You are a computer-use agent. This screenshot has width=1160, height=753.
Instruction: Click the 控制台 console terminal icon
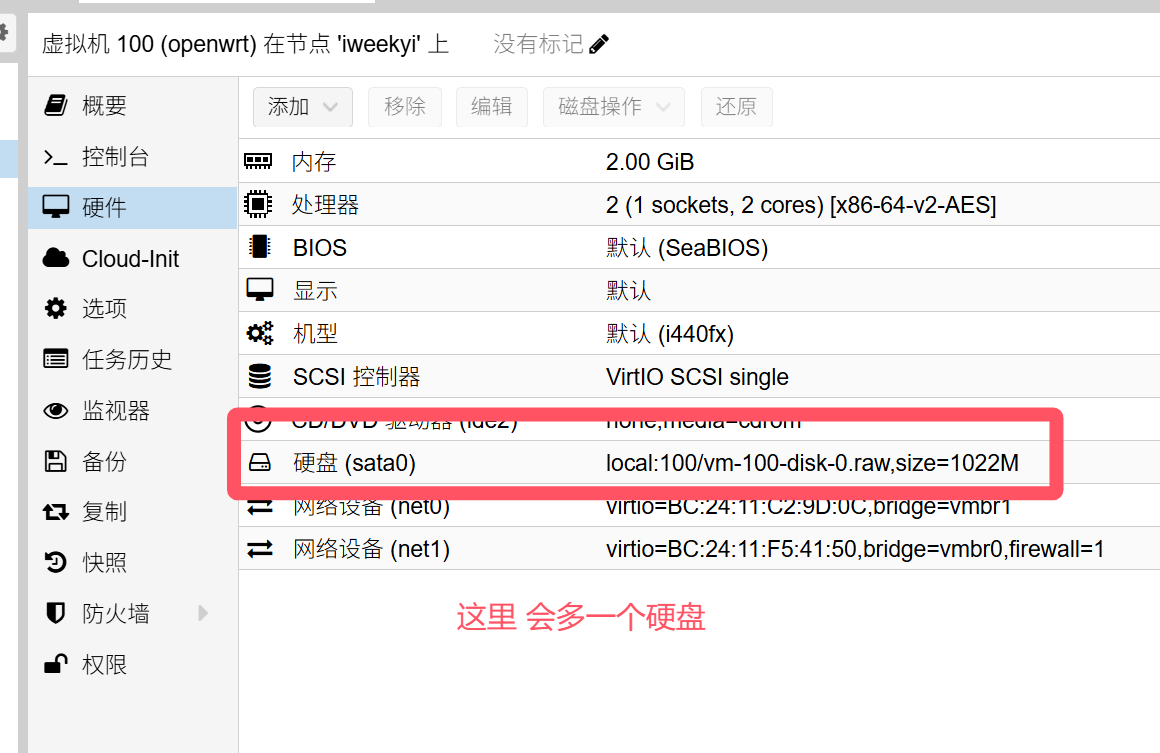pyautogui.click(x=56, y=157)
